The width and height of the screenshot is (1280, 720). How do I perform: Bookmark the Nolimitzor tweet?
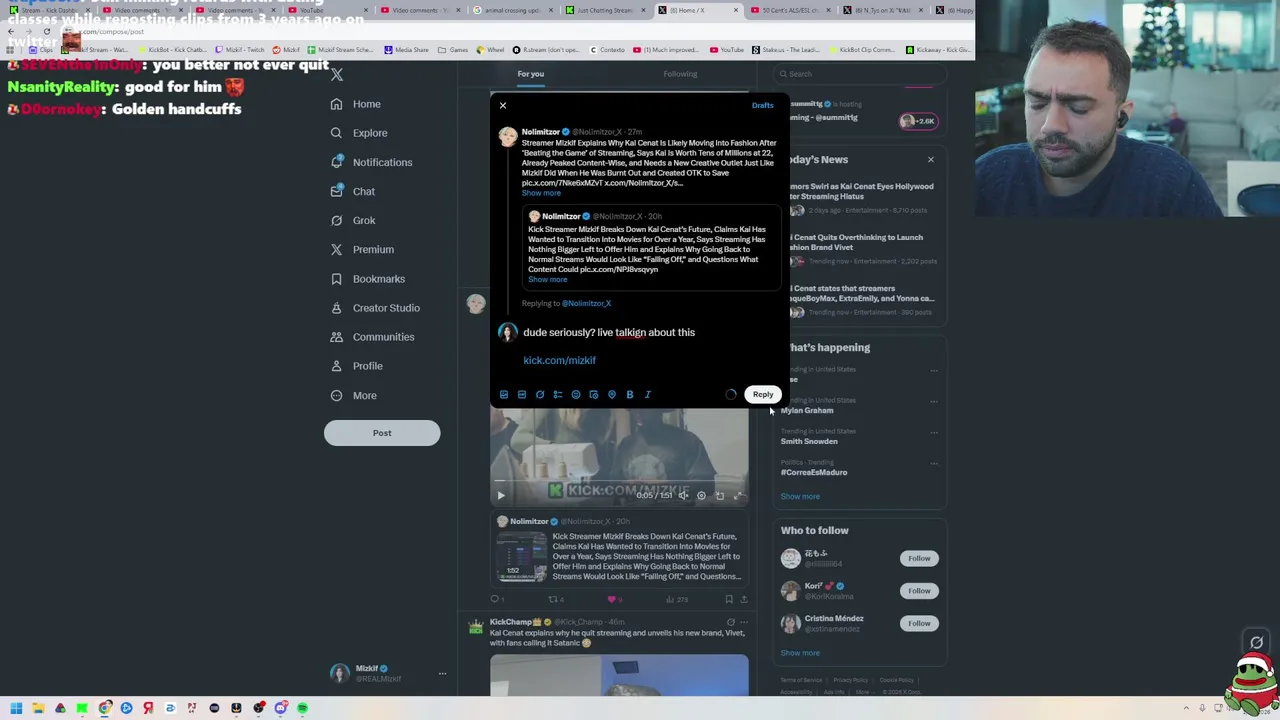click(x=729, y=599)
